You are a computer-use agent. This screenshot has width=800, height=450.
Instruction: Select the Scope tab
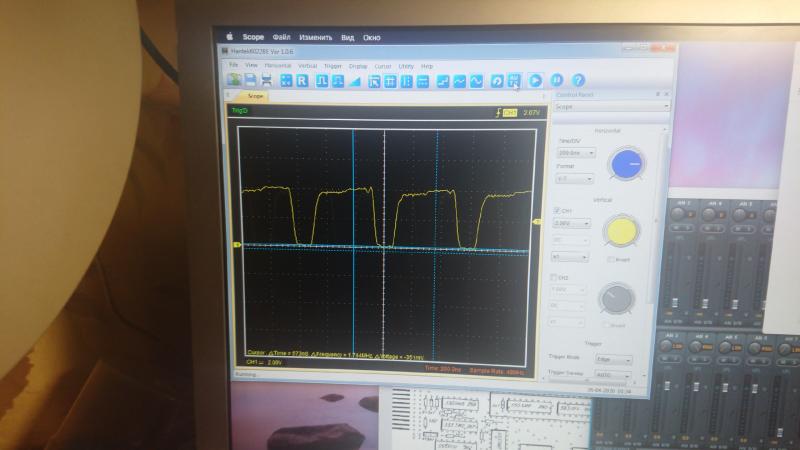pyautogui.click(x=255, y=97)
